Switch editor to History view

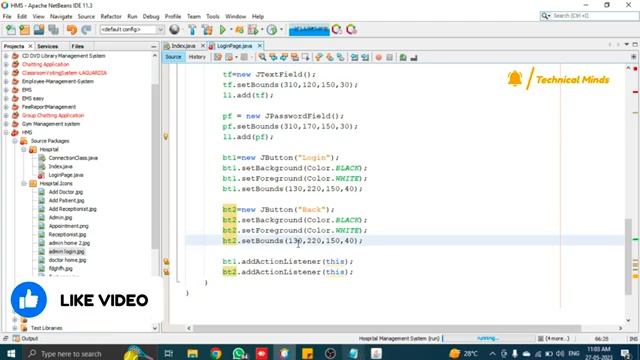[197, 57]
